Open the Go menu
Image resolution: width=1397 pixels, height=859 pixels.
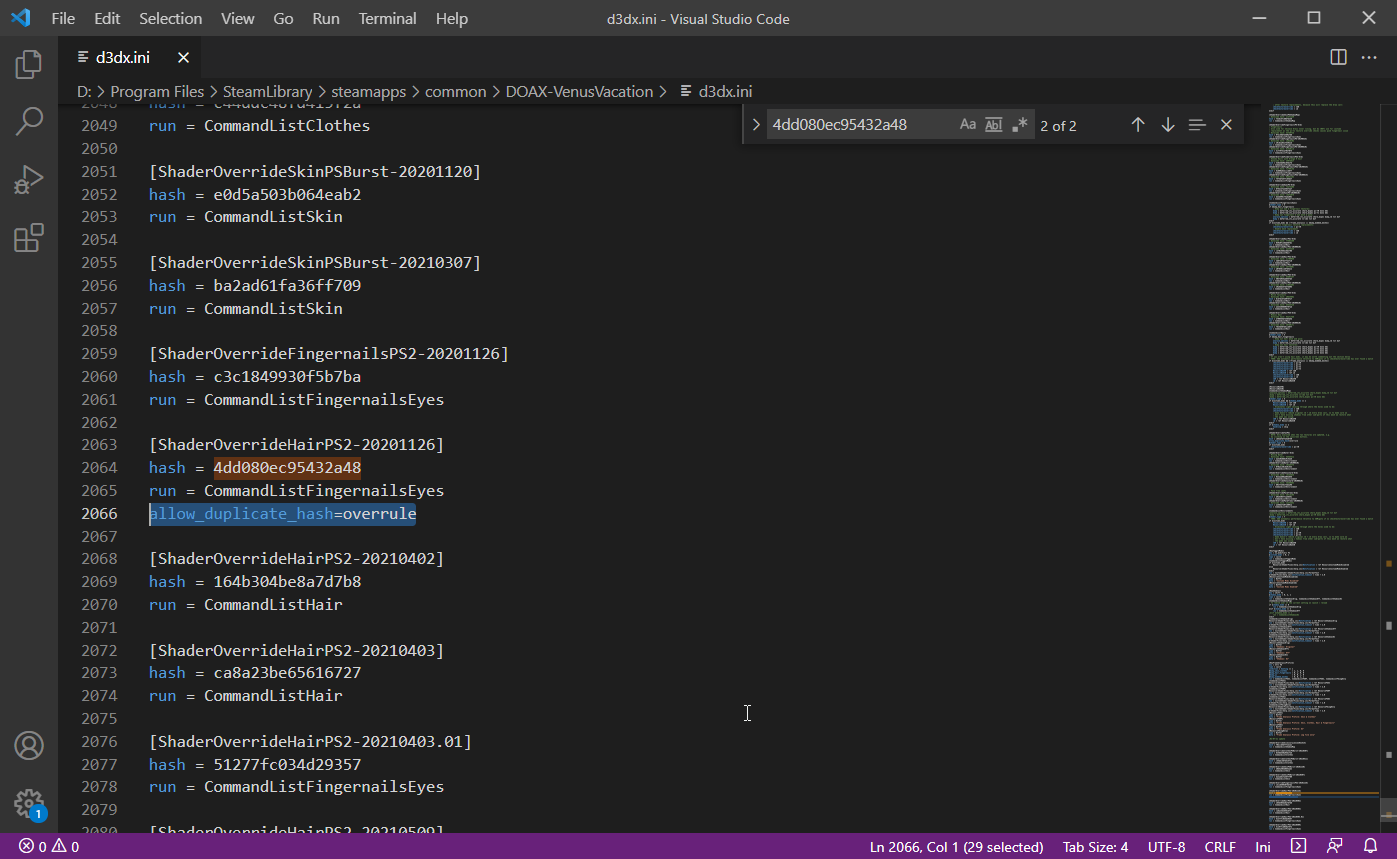pyautogui.click(x=283, y=18)
